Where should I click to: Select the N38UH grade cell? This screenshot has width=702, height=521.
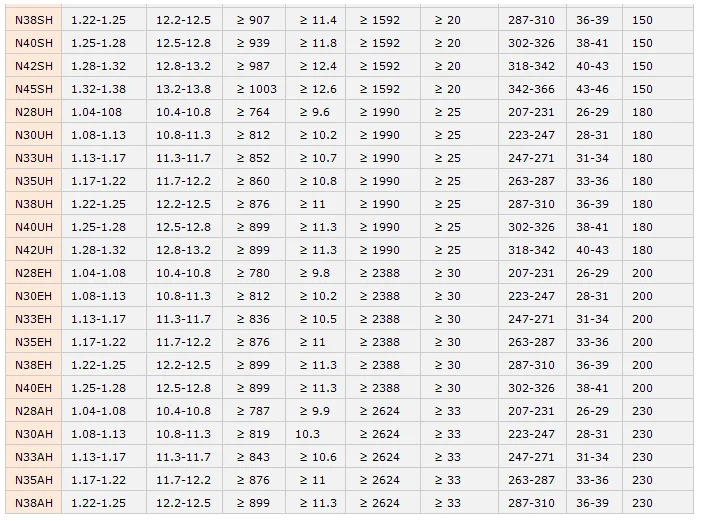tap(34, 204)
